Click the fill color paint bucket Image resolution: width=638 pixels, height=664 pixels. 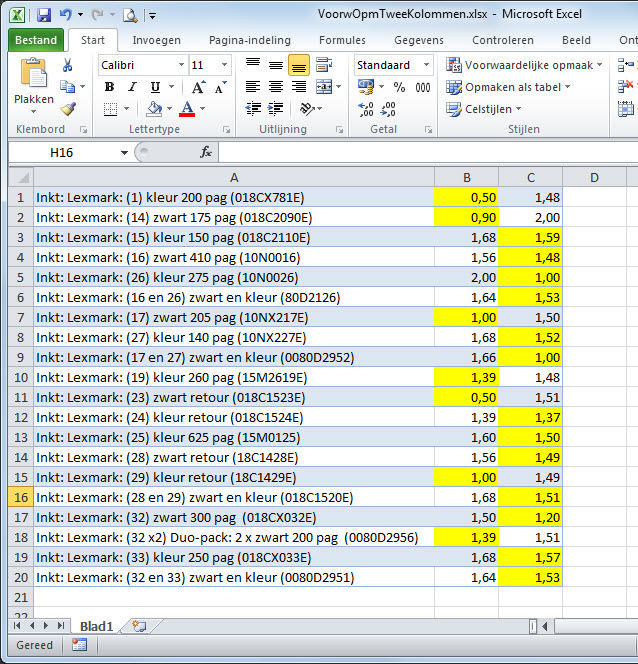154,109
